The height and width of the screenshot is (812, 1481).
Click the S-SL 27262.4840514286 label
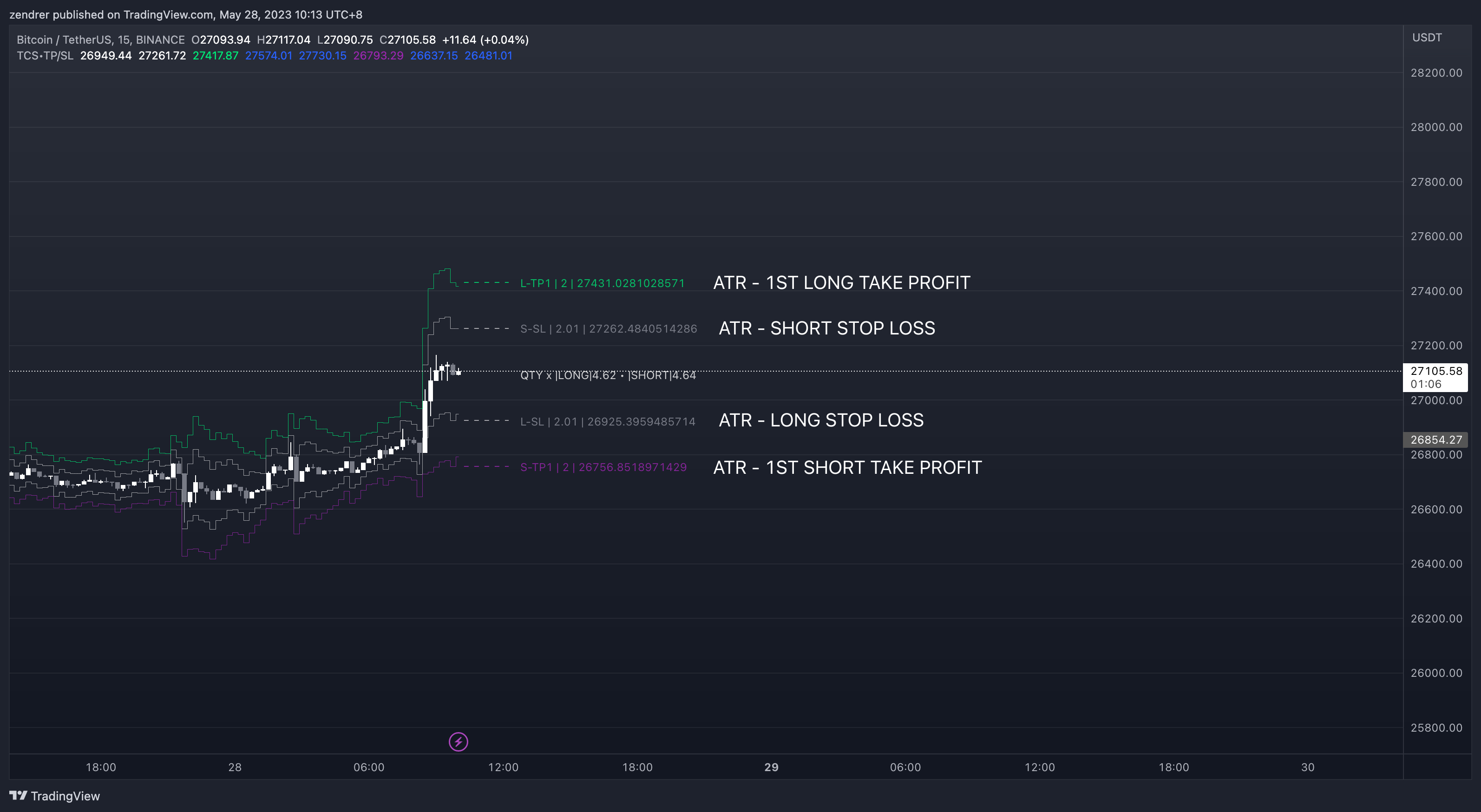[x=608, y=329]
